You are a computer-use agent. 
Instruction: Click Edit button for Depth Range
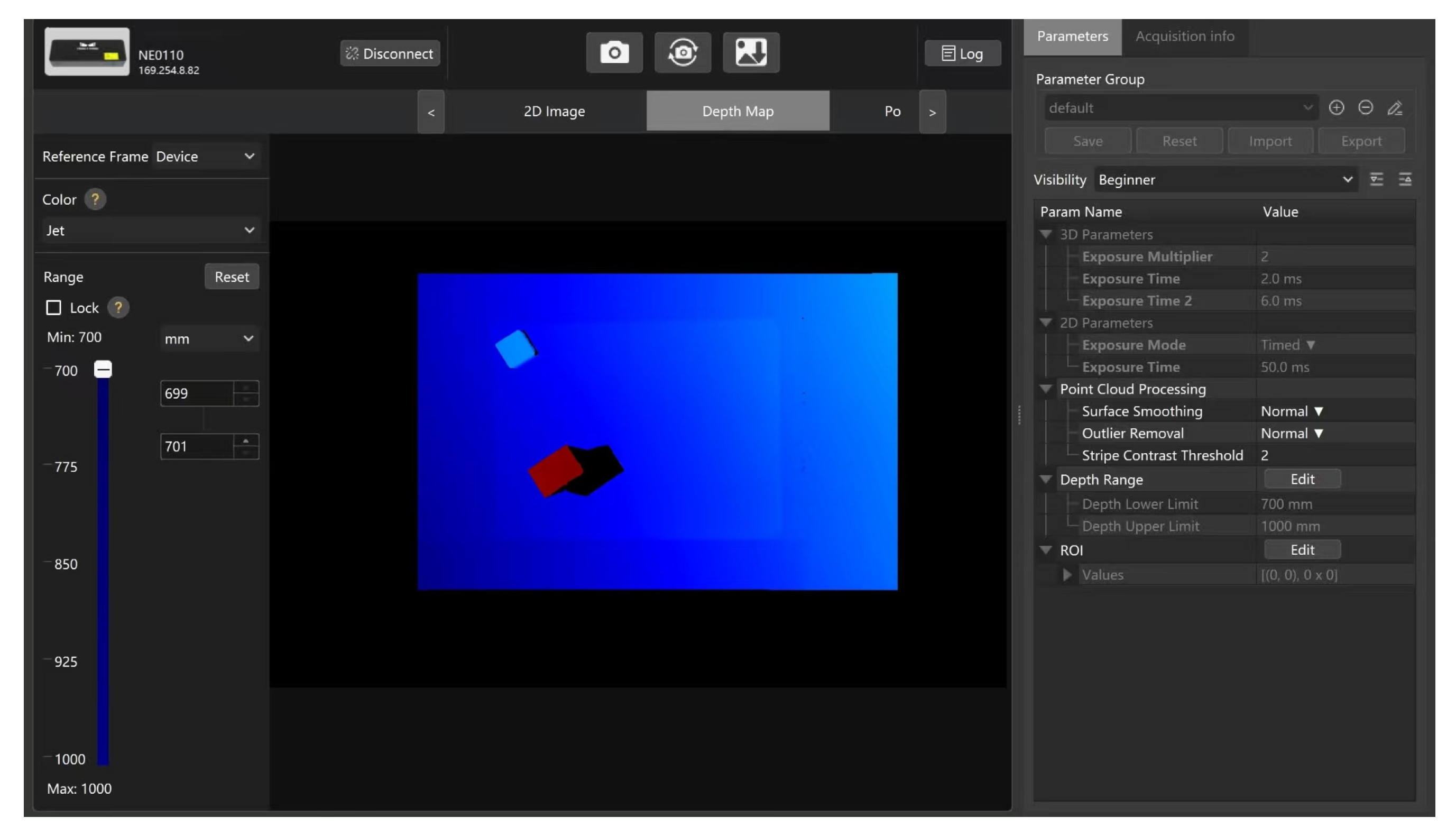point(1302,479)
